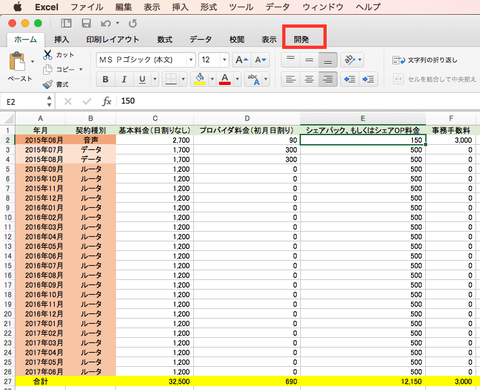Toggle bold formatting
The width and height of the screenshot is (480, 390).
(106, 79)
